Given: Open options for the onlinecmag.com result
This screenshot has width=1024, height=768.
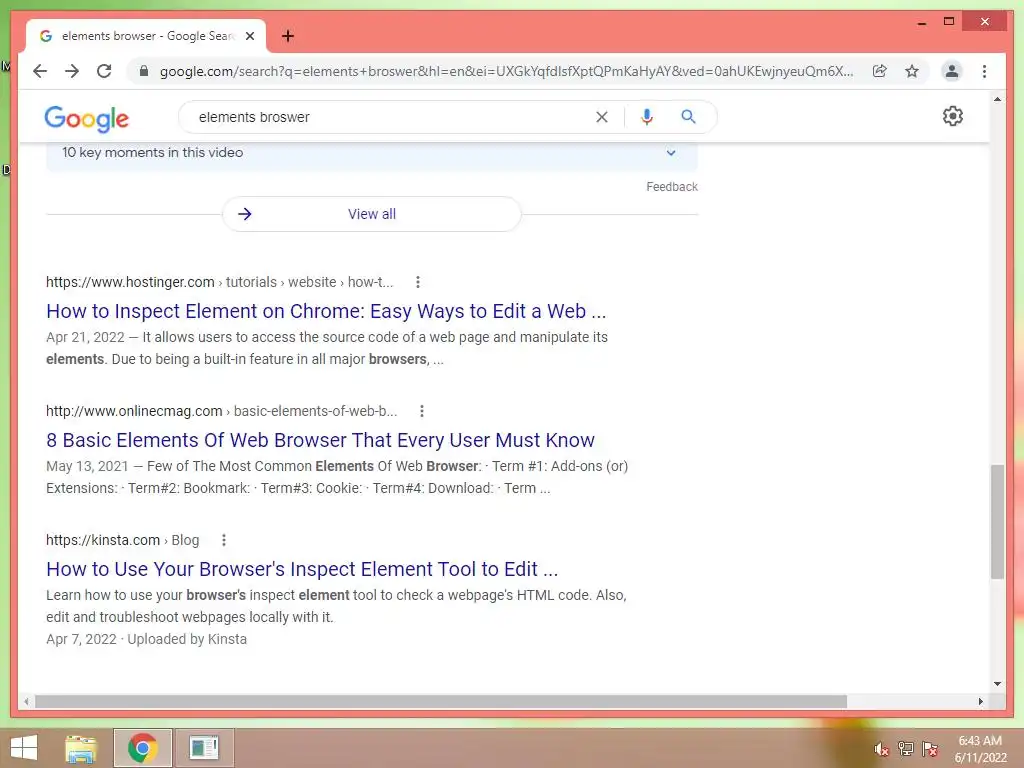Looking at the screenshot, I should pos(422,411).
